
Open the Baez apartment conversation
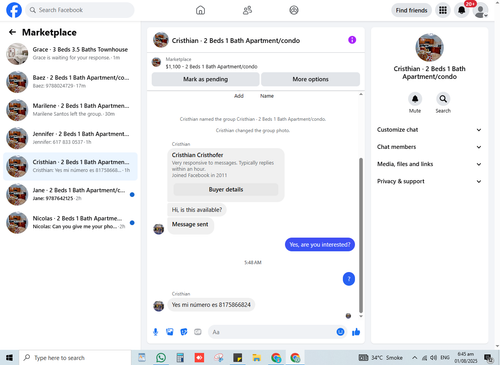point(70,82)
